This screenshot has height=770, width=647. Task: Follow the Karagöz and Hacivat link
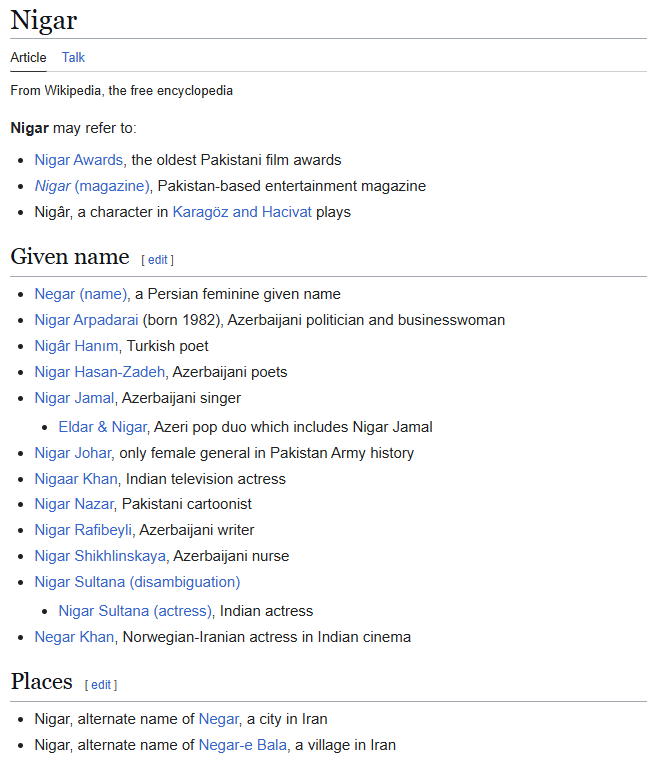pos(242,212)
